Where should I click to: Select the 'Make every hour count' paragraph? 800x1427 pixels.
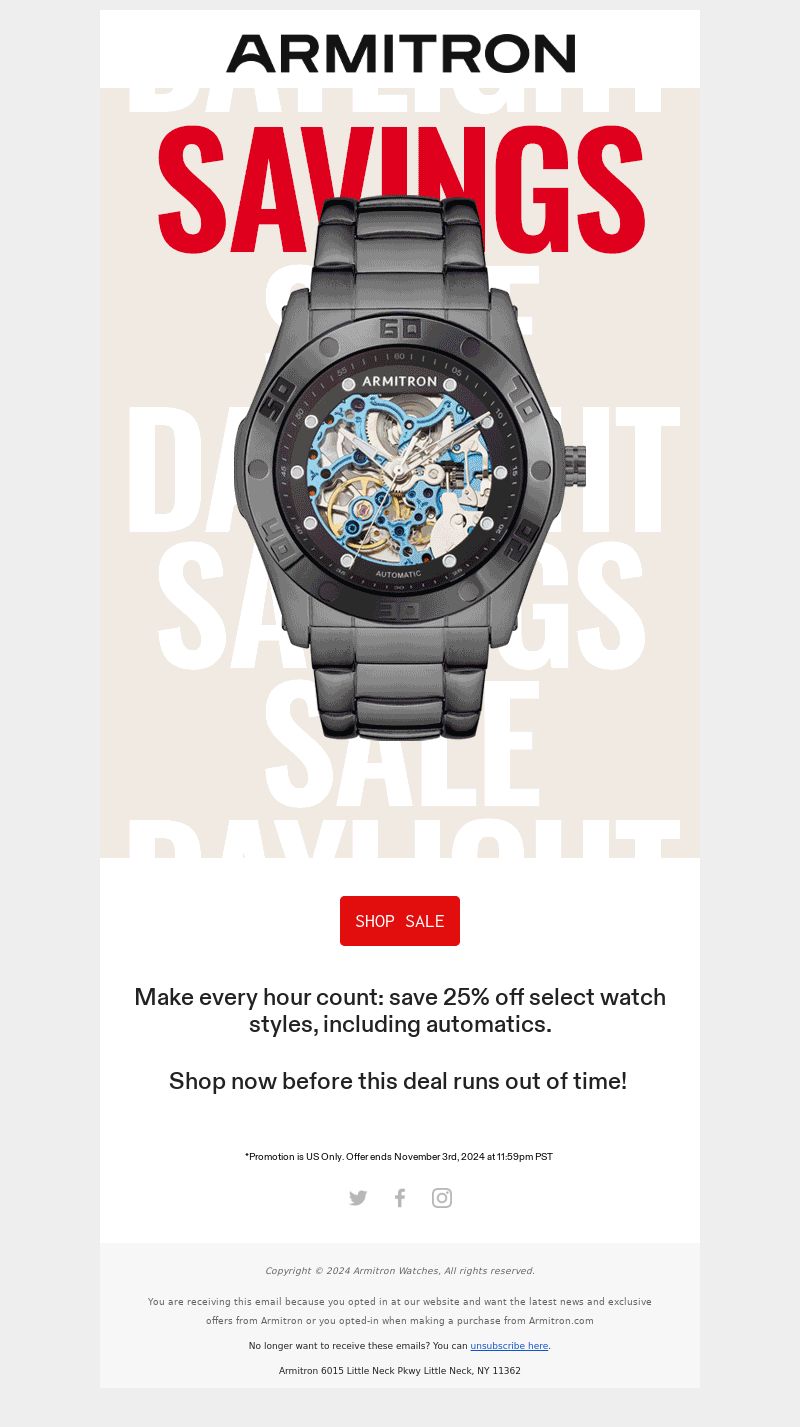point(400,1011)
